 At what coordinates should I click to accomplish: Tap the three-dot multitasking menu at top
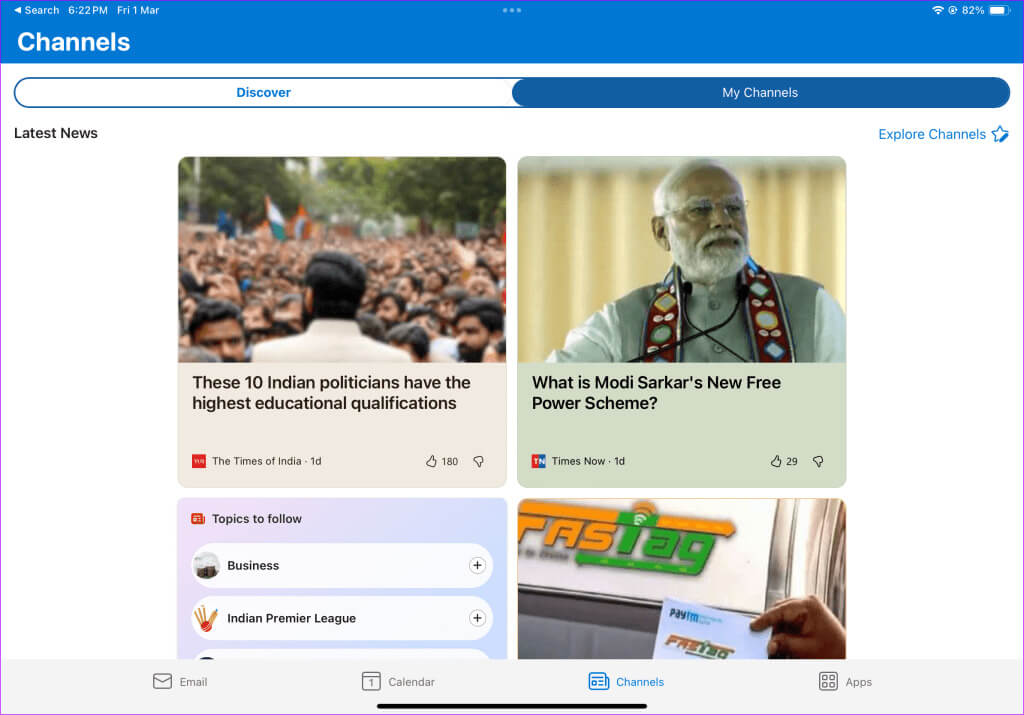tap(512, 10)
